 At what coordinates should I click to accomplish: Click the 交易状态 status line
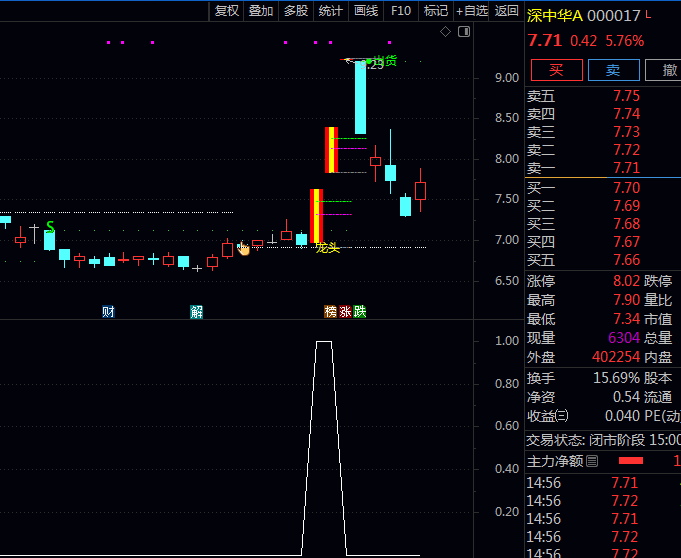click(603, 440)
